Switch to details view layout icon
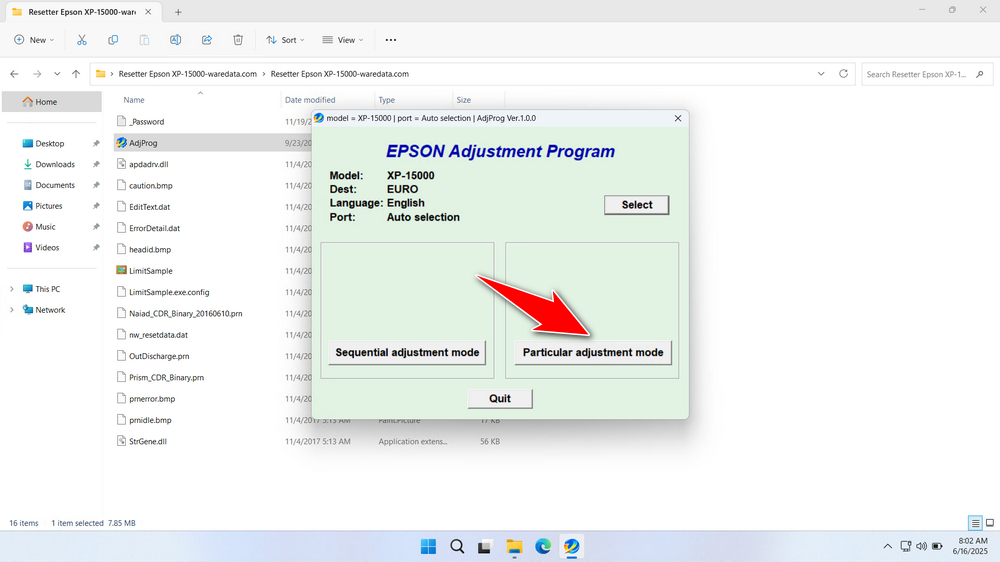Screen dimensions: 1000x562 pos(975,523)
